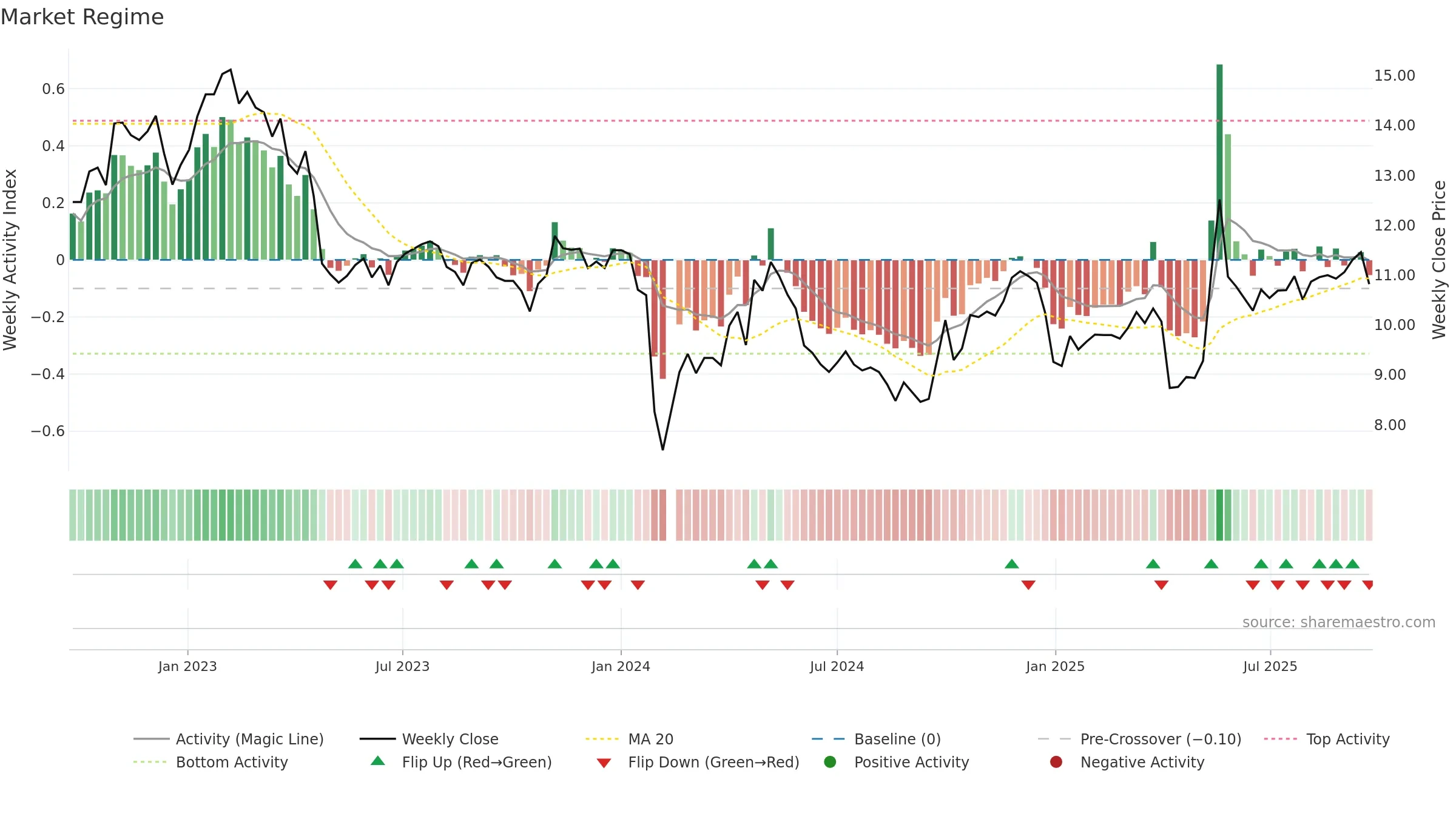Click the Weekly Close Price axis title
Viewport: 1456px width, 819px height.
click(1439, 260)
